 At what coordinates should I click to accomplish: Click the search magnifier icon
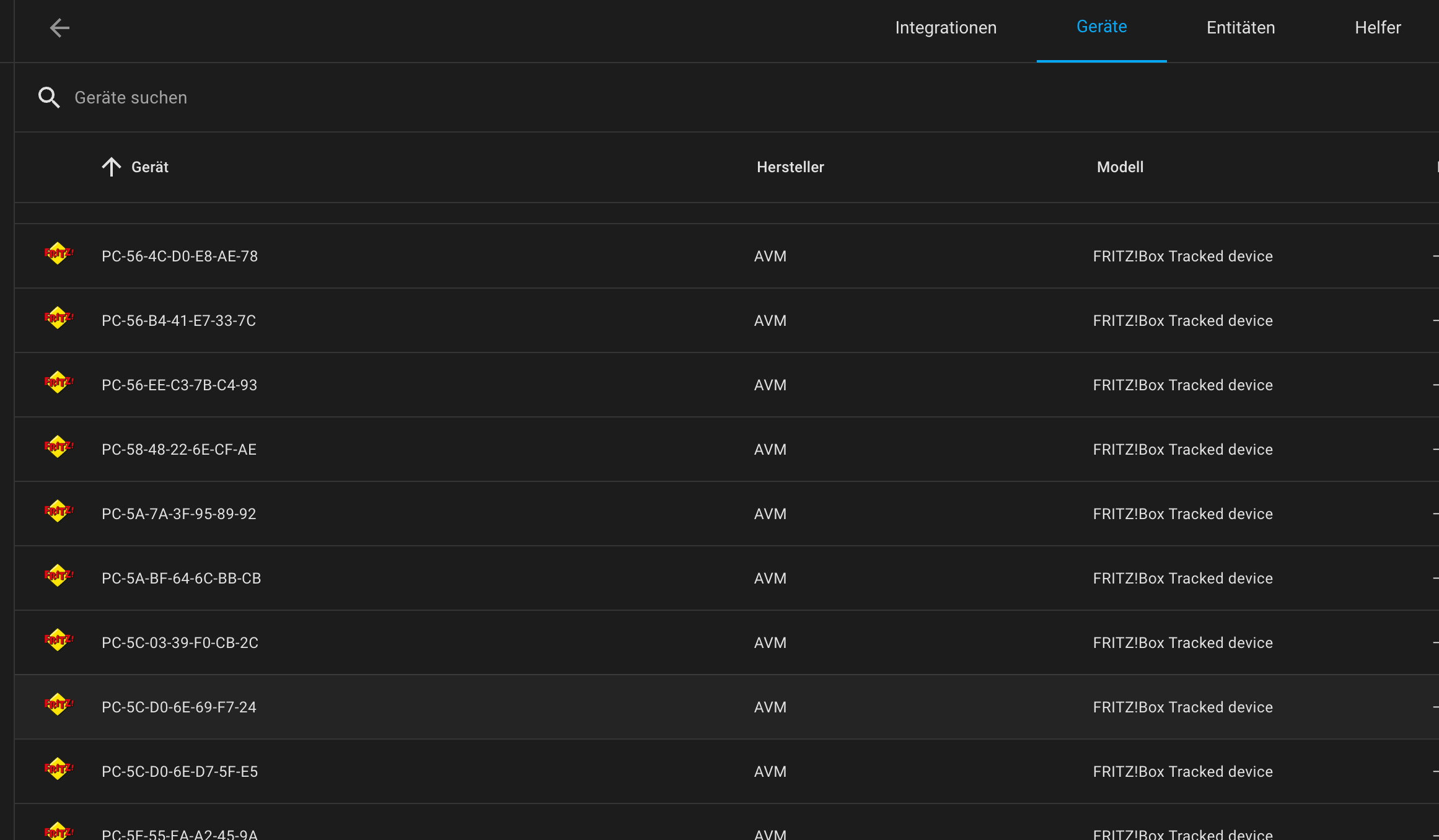49,97
